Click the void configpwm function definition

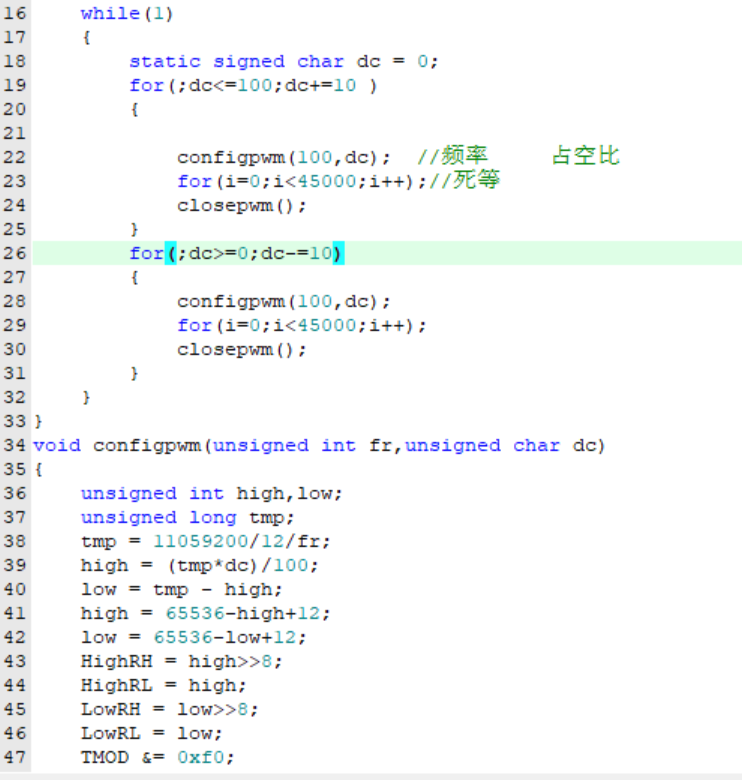[319, 445]
